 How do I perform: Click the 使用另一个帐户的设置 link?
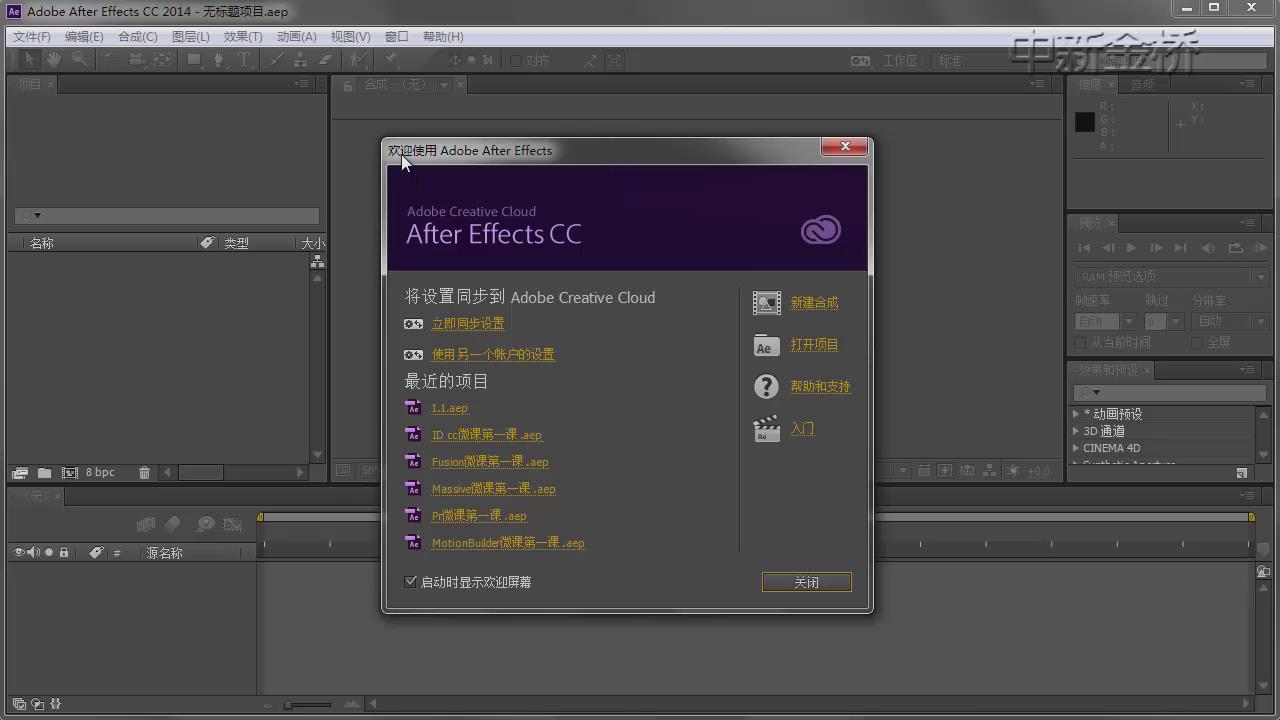tap(493, 354)
